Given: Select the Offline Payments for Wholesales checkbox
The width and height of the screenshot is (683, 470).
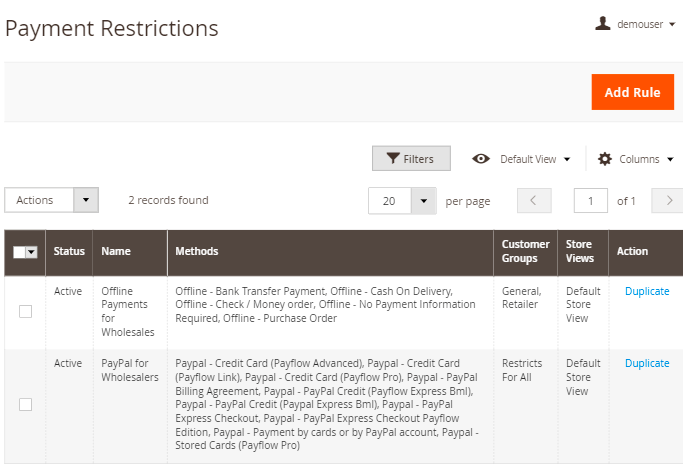Looking at the screenshot, I should [25, 311].
